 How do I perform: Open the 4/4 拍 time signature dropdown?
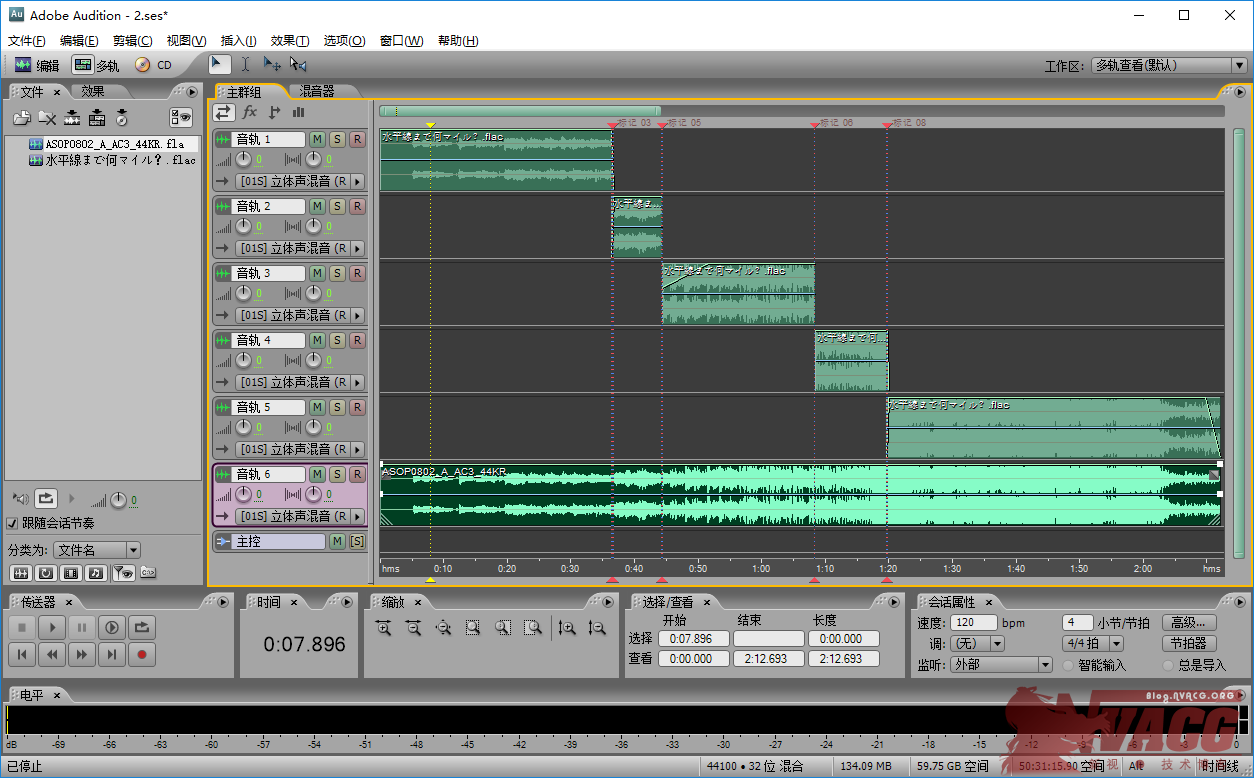(x=1093, y=644)
